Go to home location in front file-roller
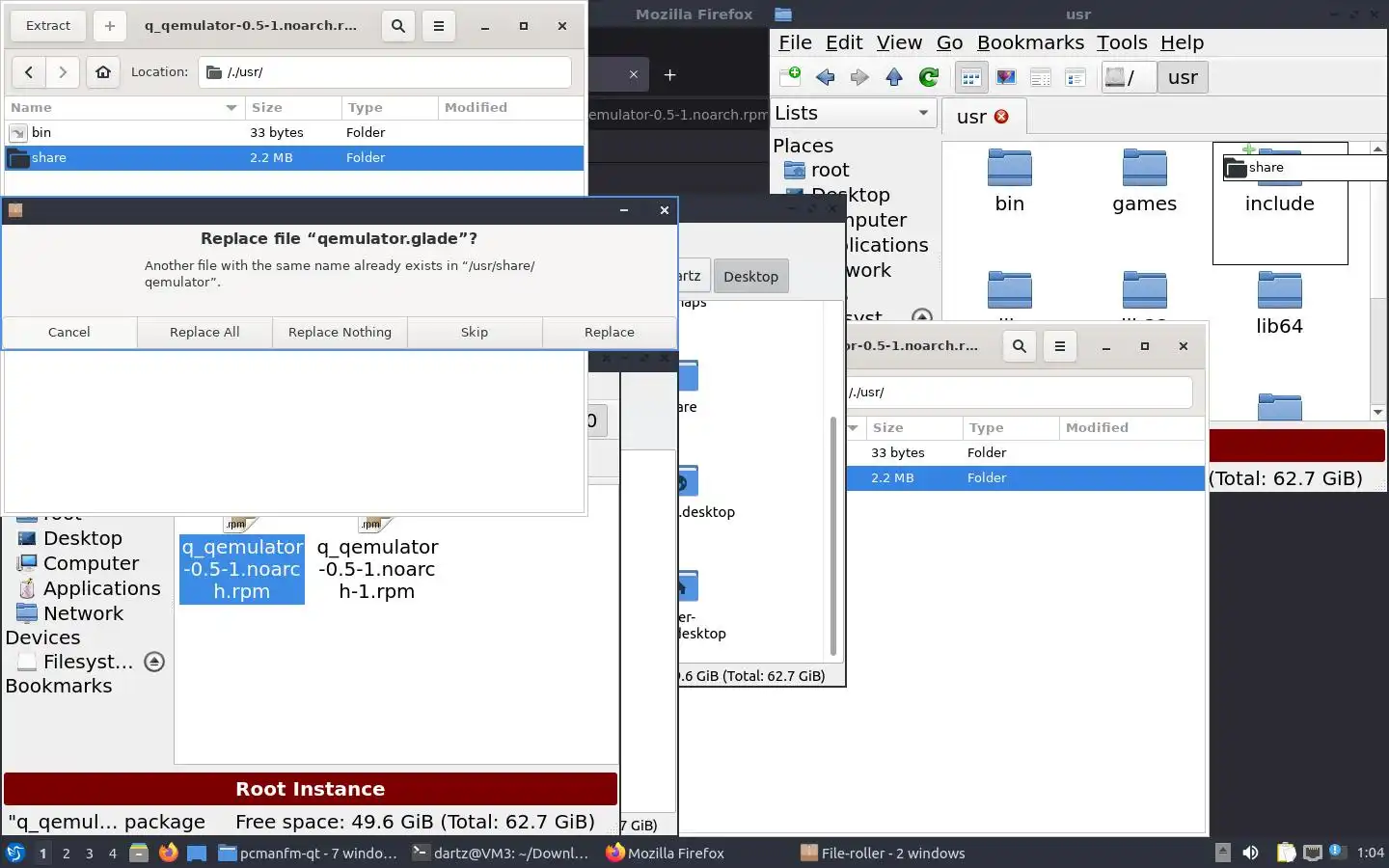The image size is (1389, 868). coord(103,71)
